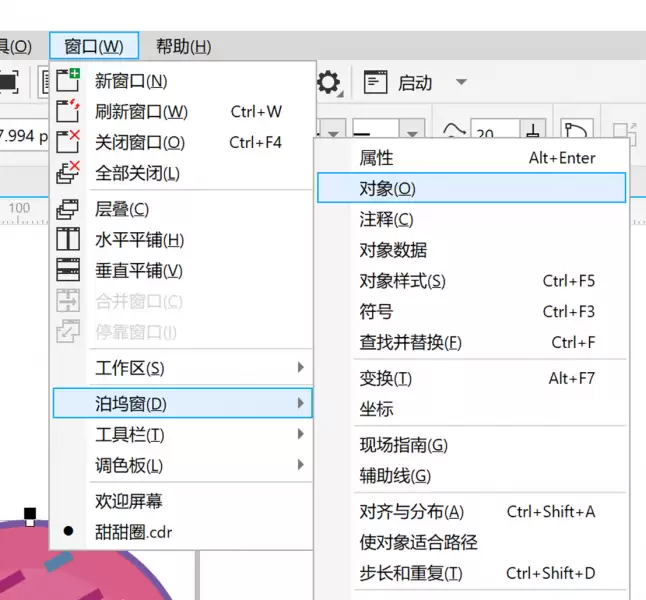Choose 关闭窗口(O) menu entry

(181, 142)
